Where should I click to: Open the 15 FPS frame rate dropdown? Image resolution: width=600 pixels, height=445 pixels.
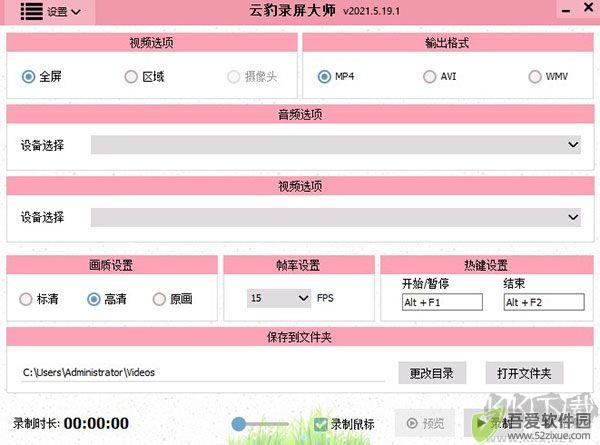pyautogui.click(x=279, y=298)
